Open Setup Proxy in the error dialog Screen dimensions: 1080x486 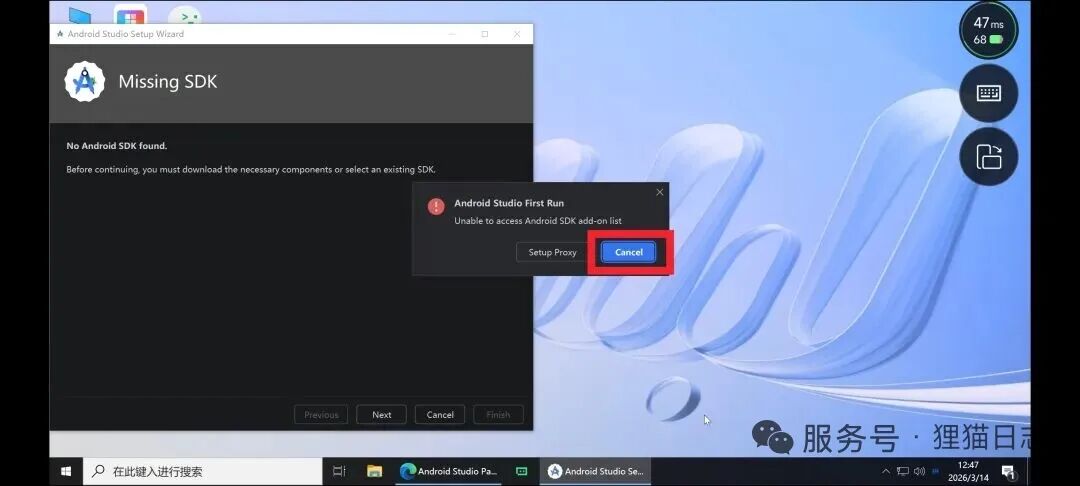click(x=552, y=252)
